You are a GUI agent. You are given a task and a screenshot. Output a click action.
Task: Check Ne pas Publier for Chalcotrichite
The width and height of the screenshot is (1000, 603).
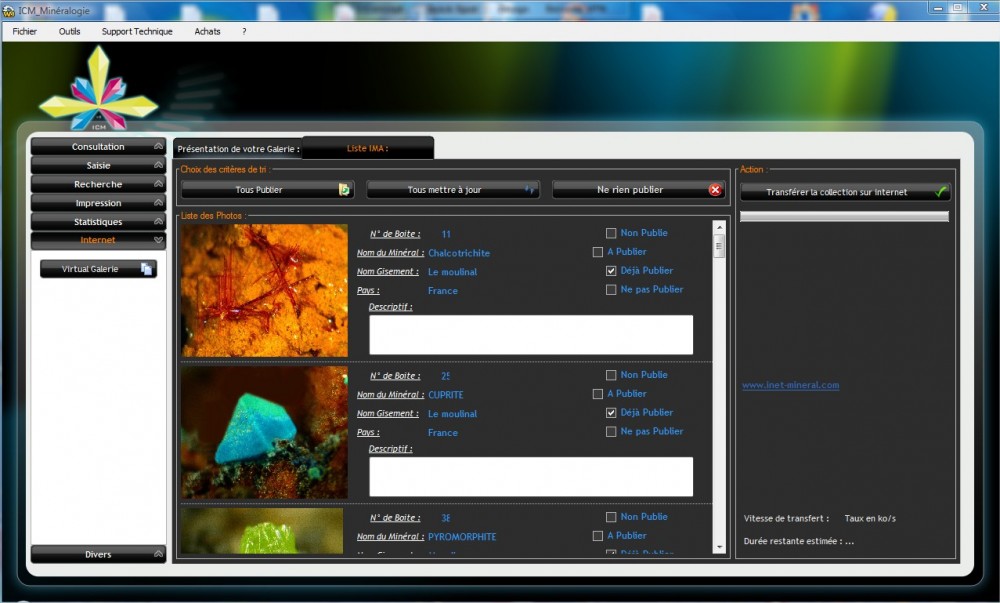[611, 289]
